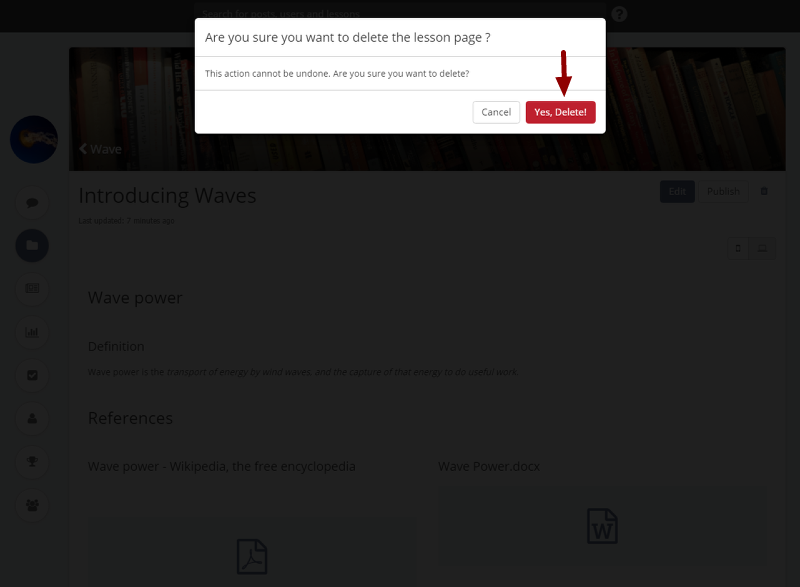
Task: Open the checkmark tasks sidebar icon
Action: click(32, 375)
